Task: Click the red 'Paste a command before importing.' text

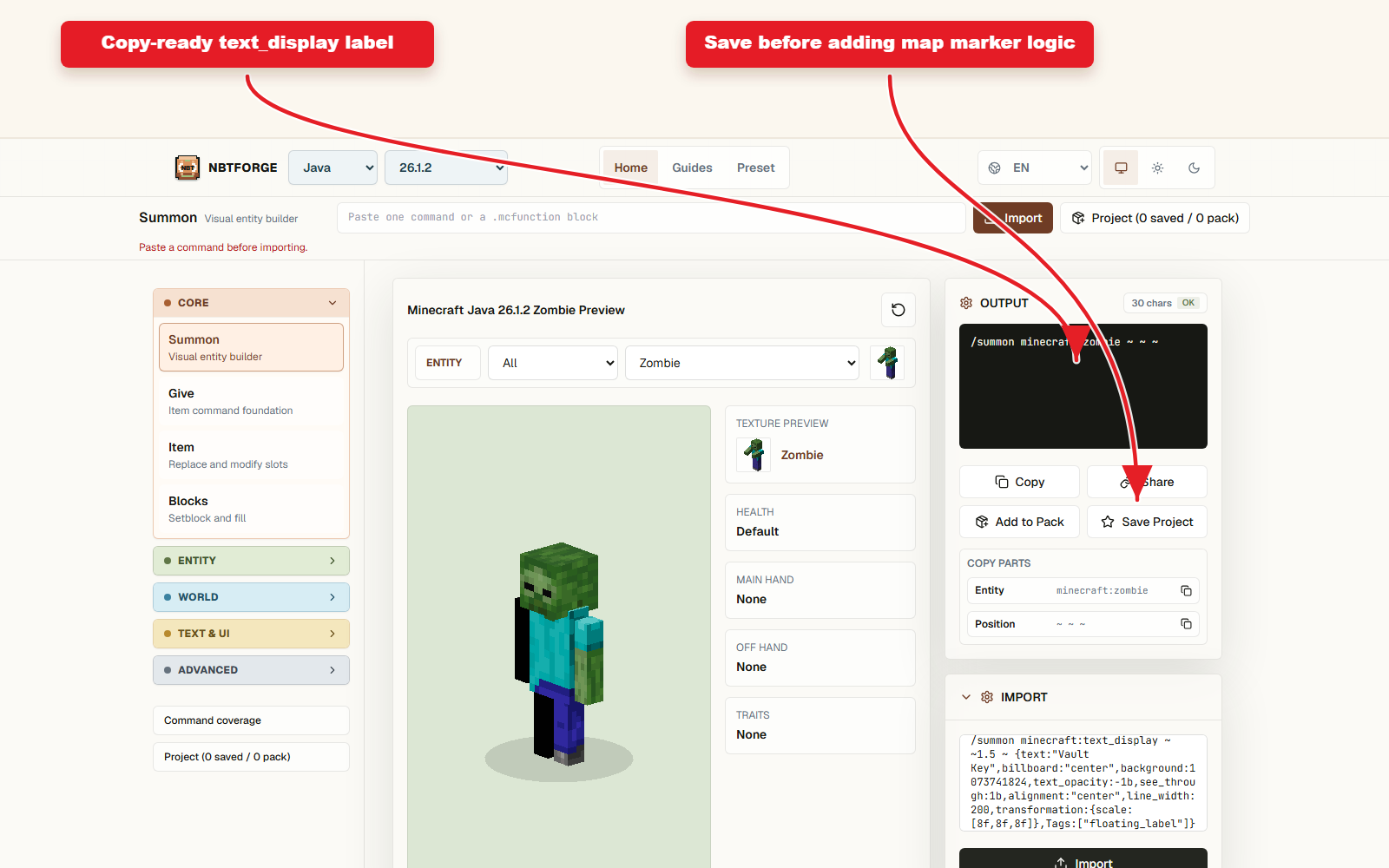Action: [x=223, y=247]
